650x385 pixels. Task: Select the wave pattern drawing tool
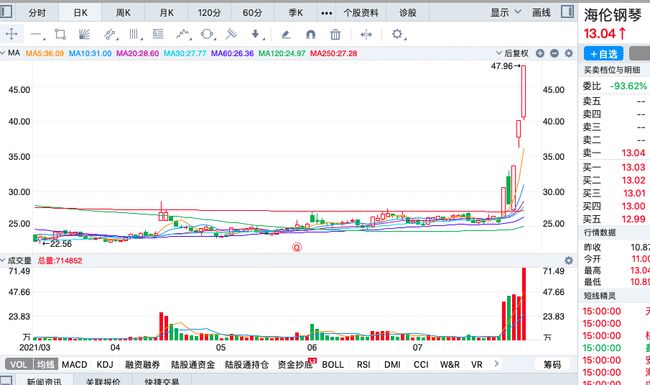[x=183, y=34]
